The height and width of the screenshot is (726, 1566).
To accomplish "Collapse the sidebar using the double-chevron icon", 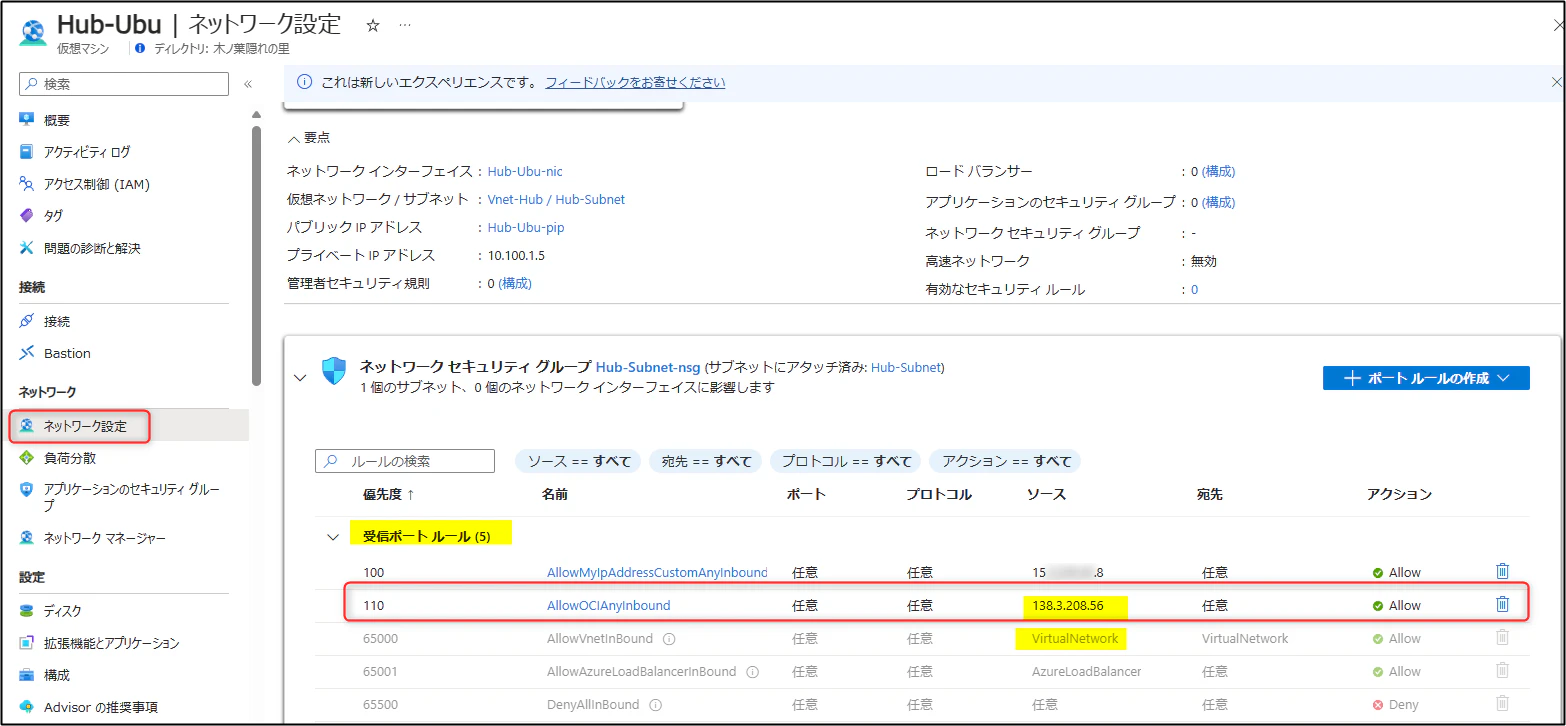I will (x=248, y=85).
